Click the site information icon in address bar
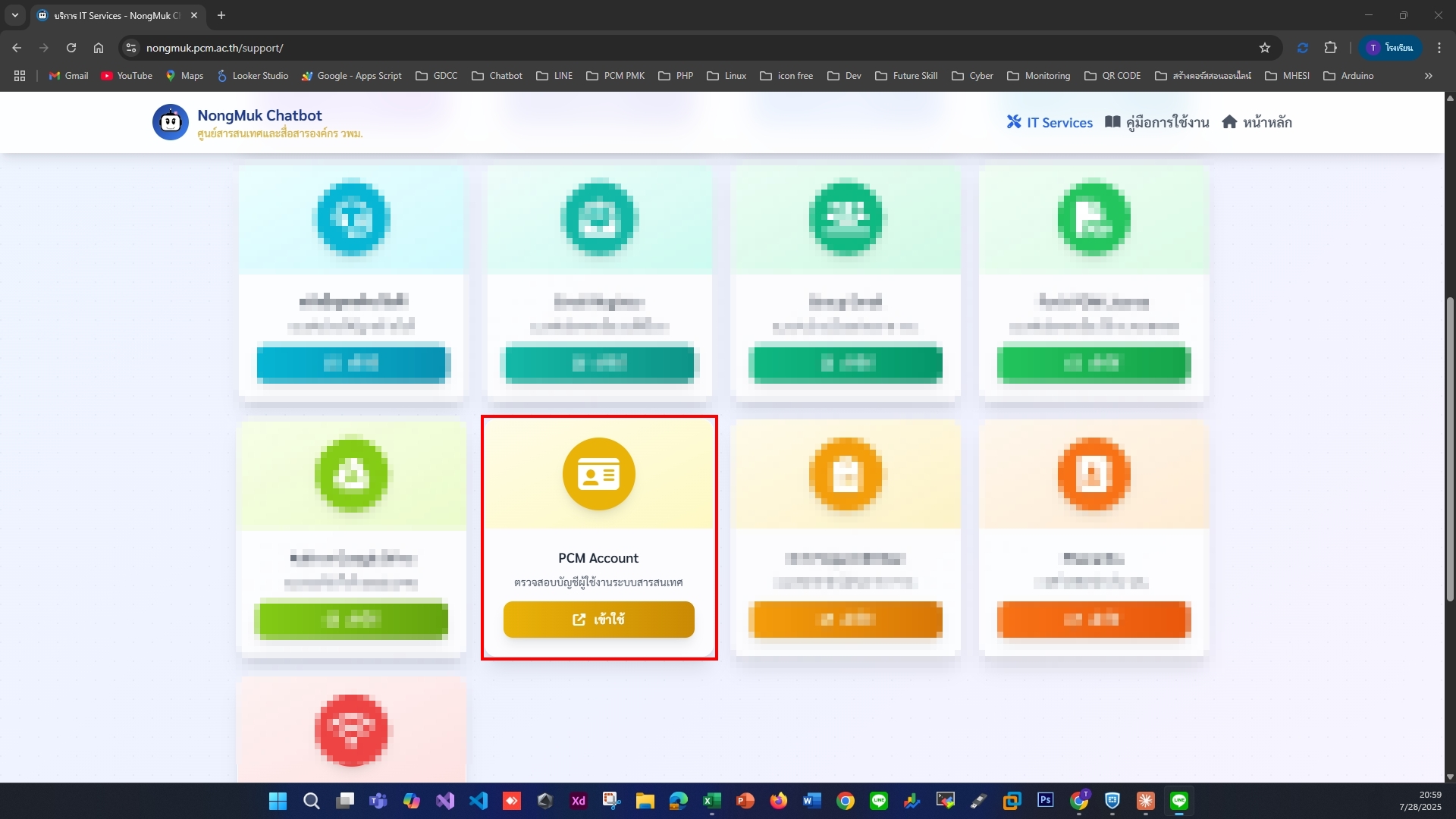 point(131,48)
